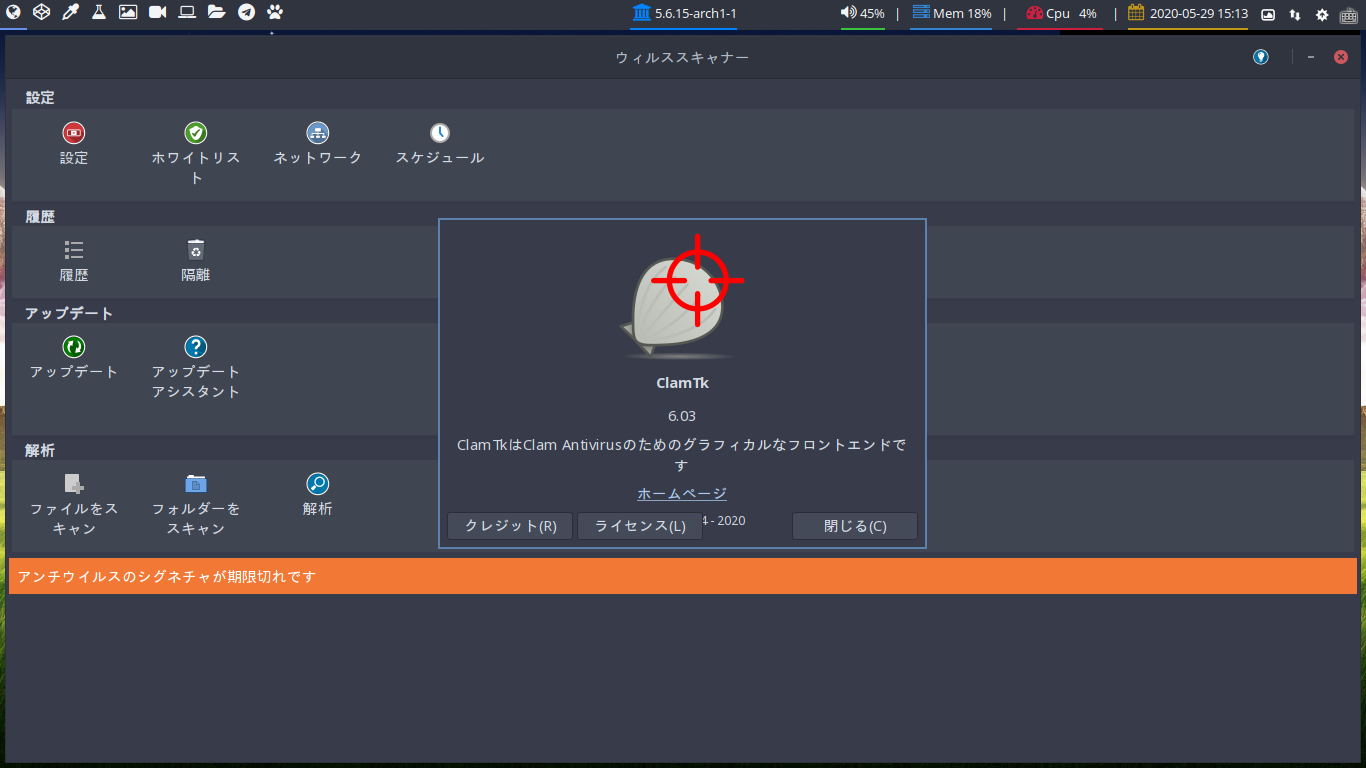
Task: Open the ホームページ homepage link
Action: pyautogui.click(x=682, y=493)
